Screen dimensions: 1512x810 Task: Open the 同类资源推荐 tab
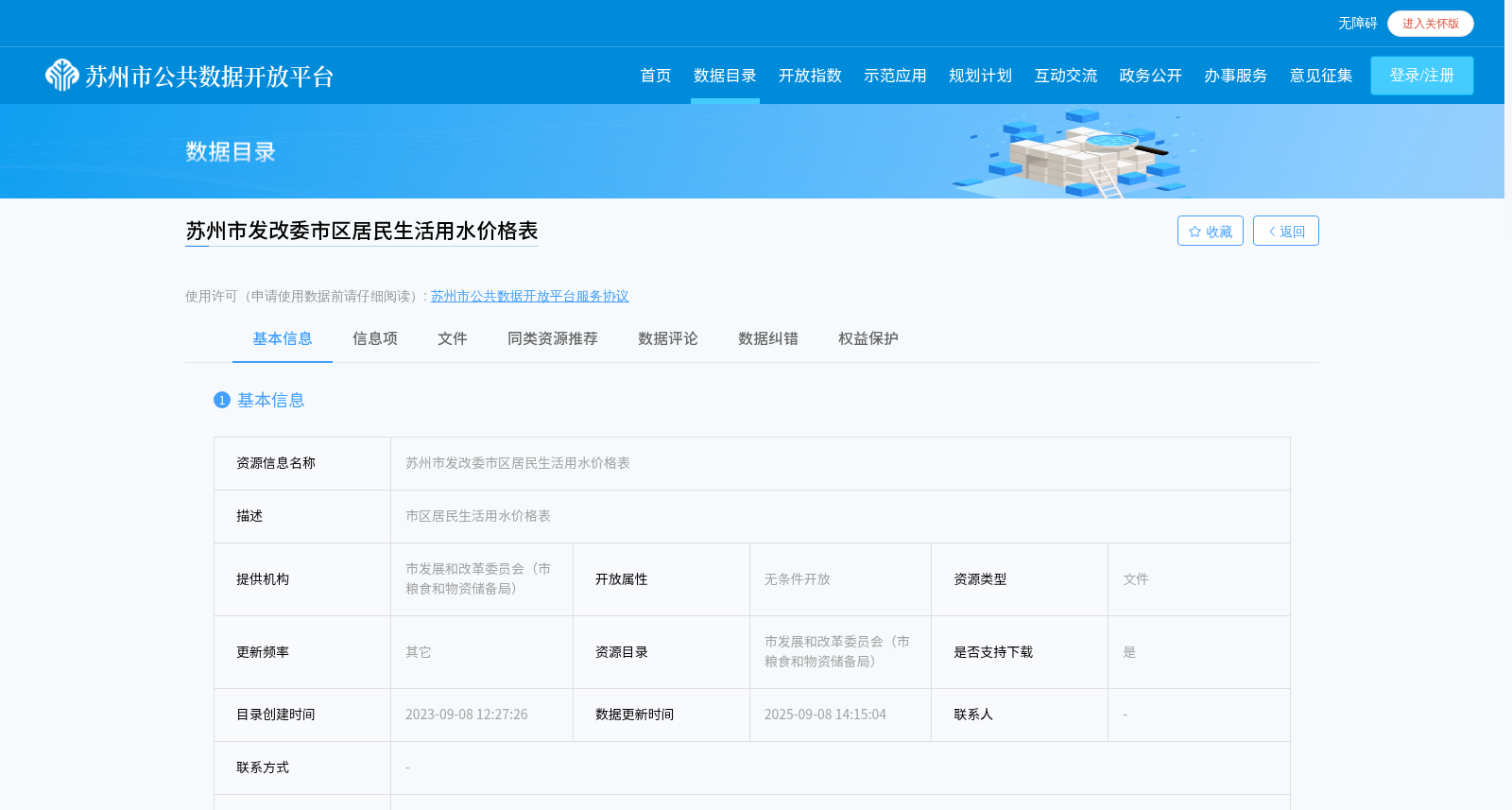(553, 338)
